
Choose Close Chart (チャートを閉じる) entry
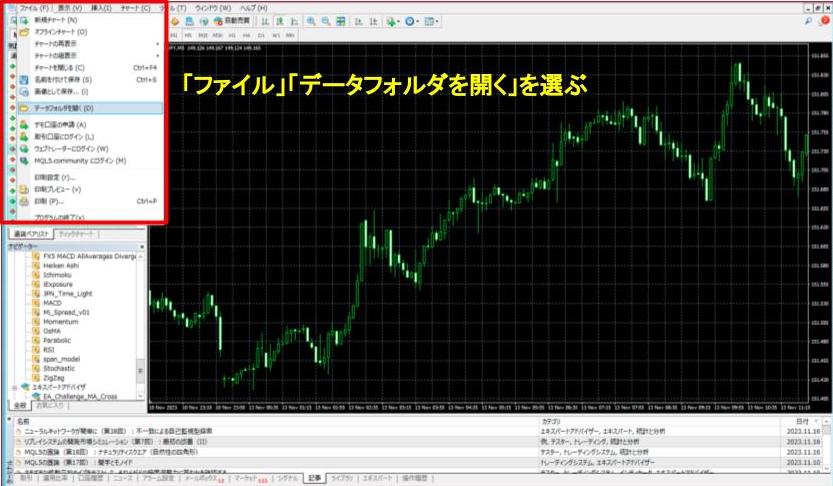(89, 67)
